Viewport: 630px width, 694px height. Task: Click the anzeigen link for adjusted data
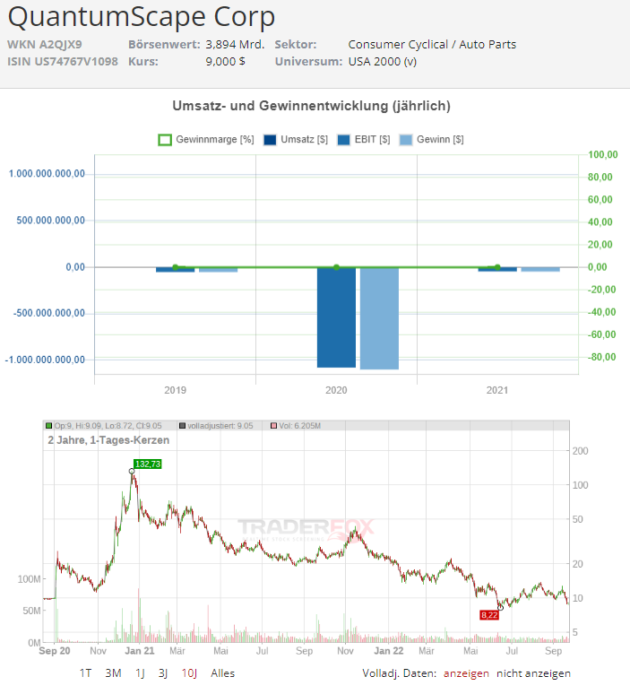pyautogui.click(x=466, y=674)
